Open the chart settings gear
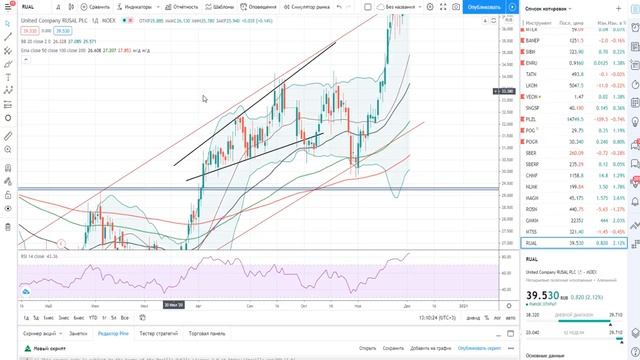640x360 pixels. 430,7
